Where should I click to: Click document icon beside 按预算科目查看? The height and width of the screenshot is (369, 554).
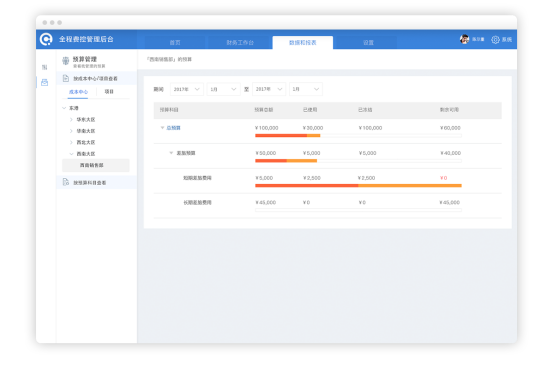(x=66, y=182)
